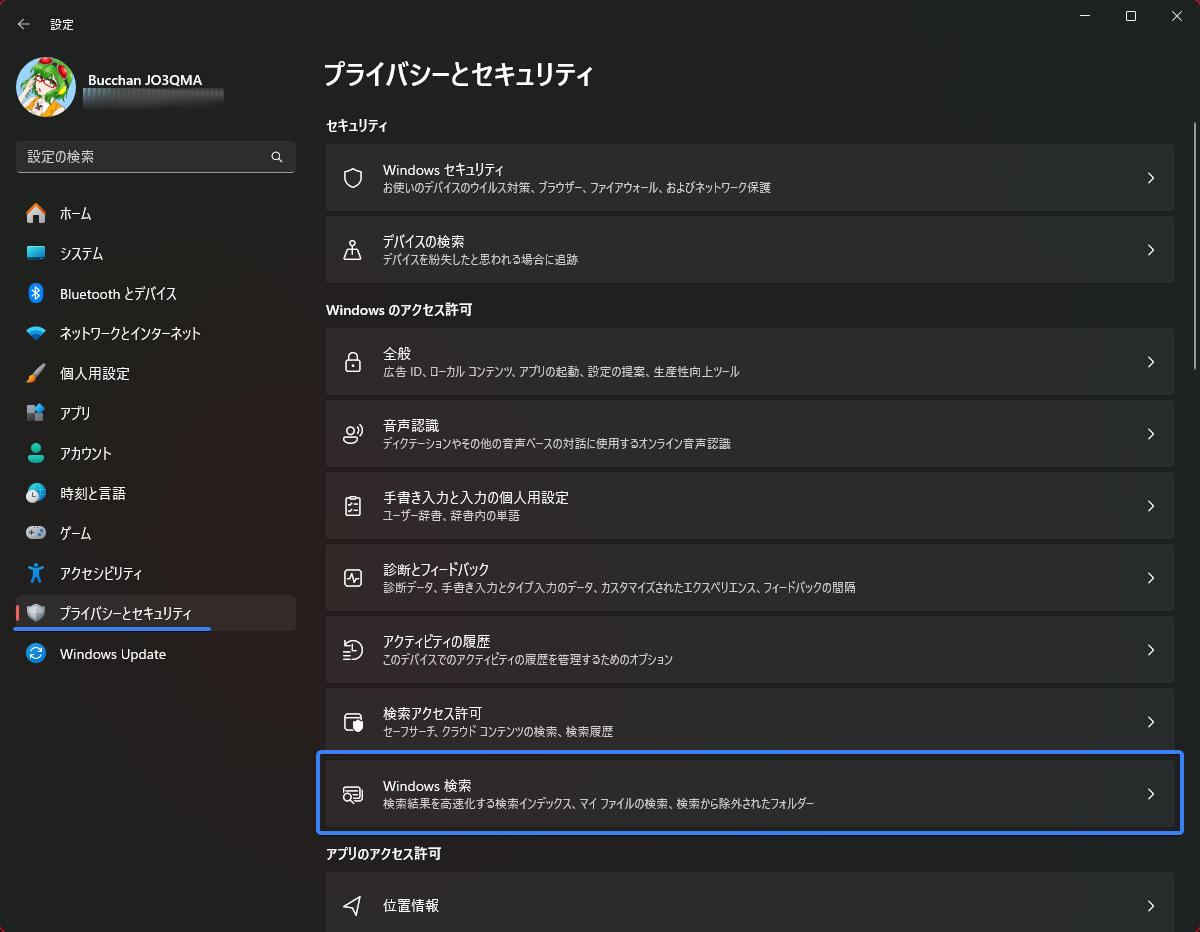Viewport: 1200px width, 932px height.
Task: Click the handwriting clipboard icon
Action: [x=352, y=506]
